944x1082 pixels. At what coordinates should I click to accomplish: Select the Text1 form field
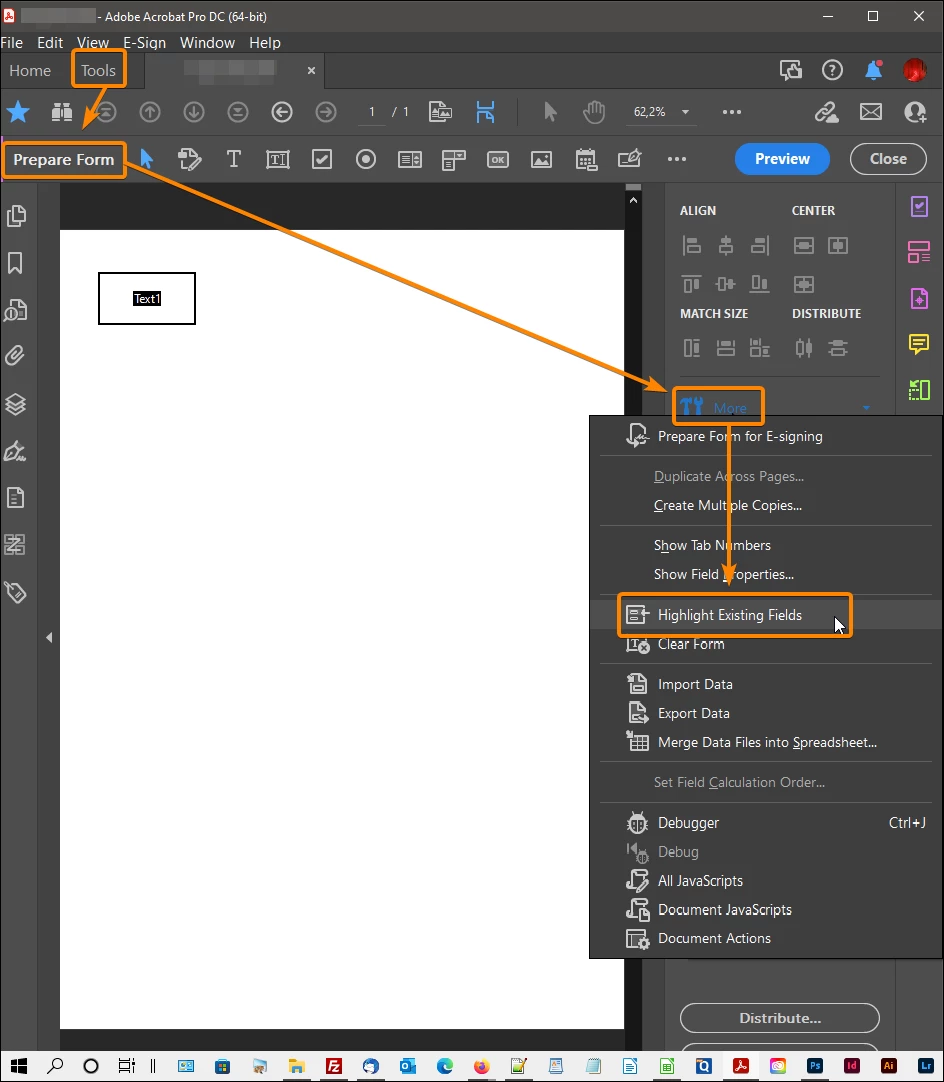coord(147,298)
